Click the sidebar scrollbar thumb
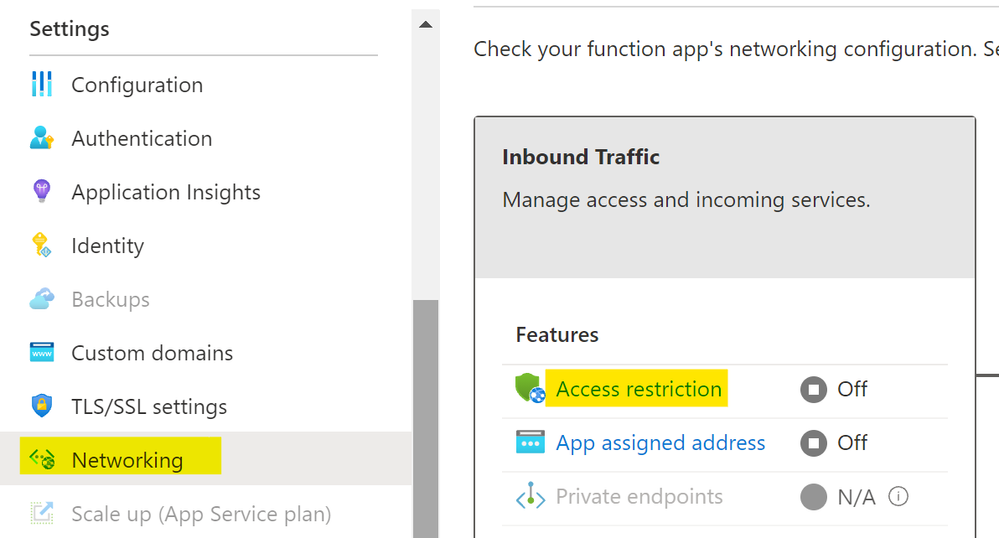 (426, 419)
